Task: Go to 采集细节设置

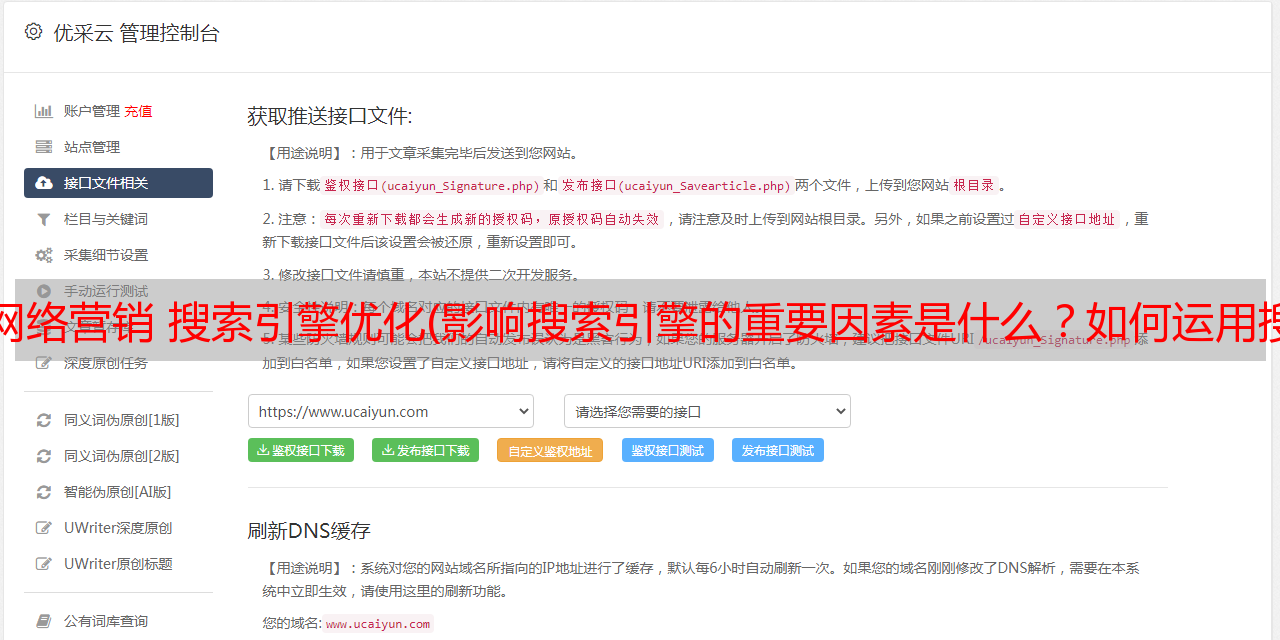Action: click(x=118, y=255)
